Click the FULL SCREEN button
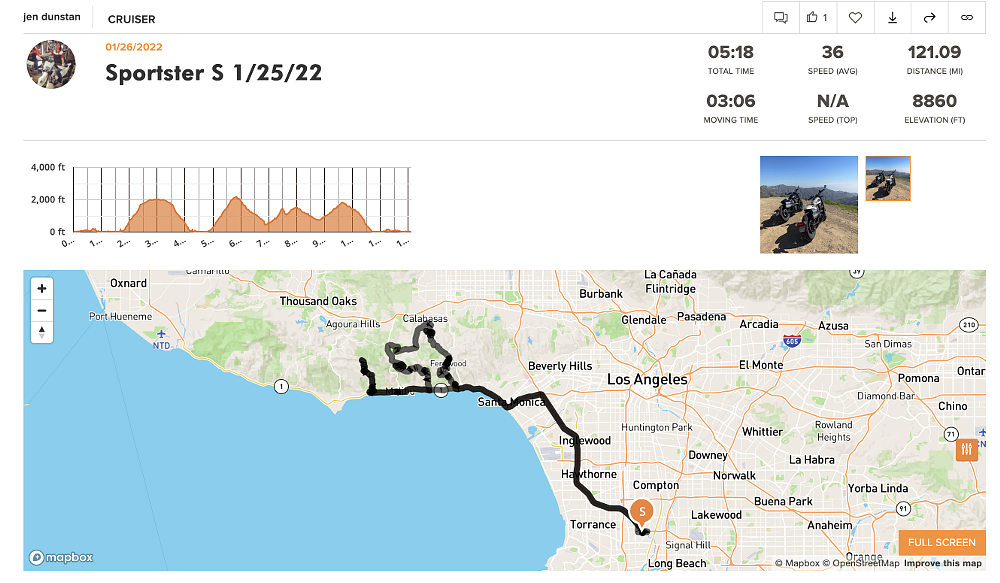The height and width of the screenshot is (583, 1000). [x=941, y=541]
